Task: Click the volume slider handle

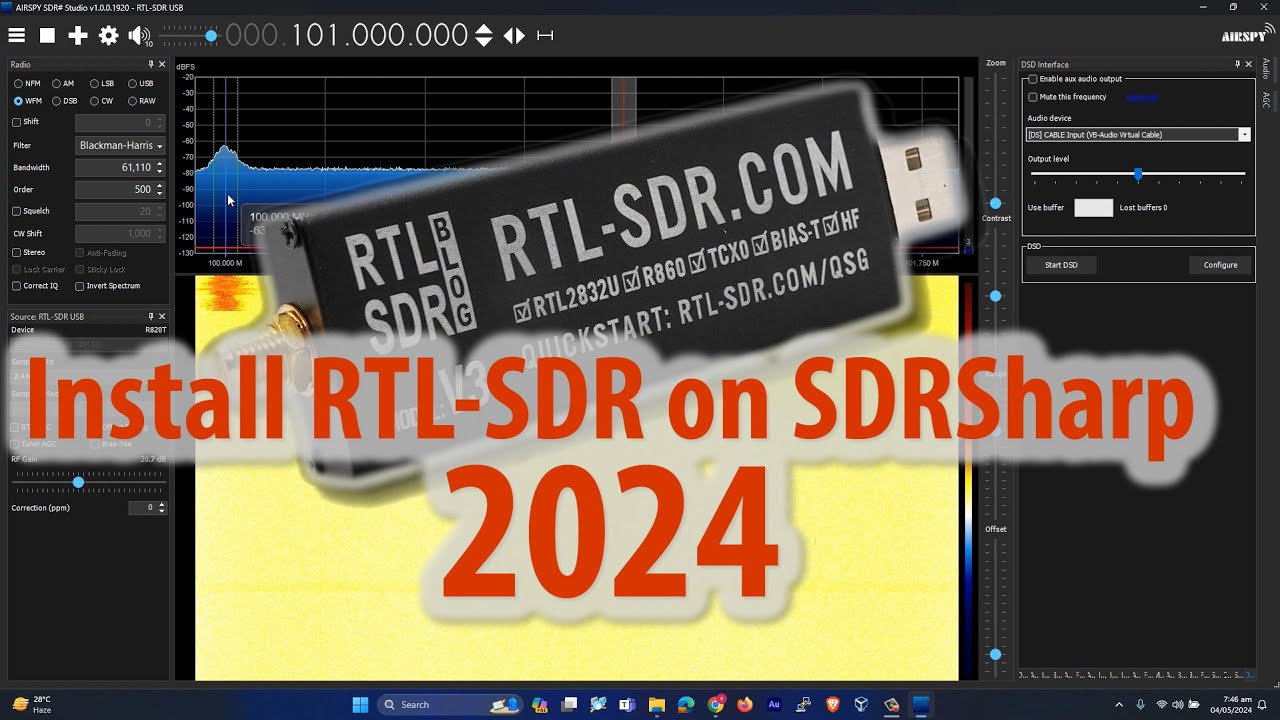Action: point(211,36)
